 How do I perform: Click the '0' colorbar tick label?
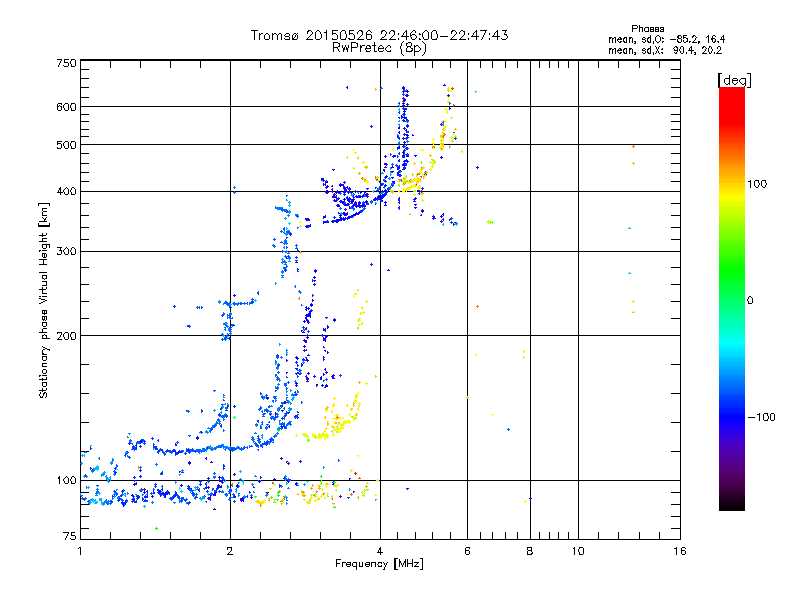pos(750,301)
